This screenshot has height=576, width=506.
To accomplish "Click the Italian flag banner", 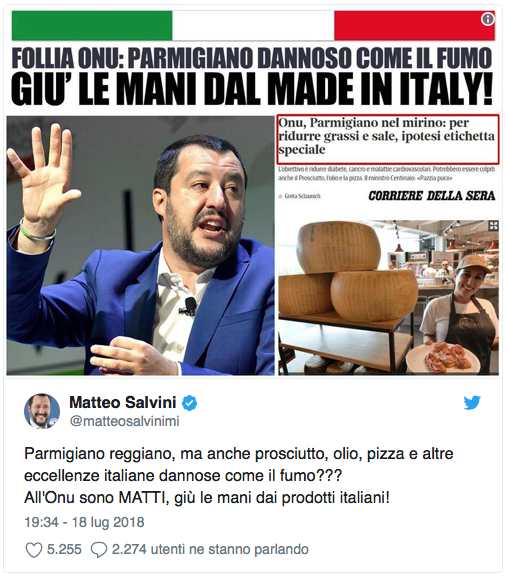I will tap(253, 26).
